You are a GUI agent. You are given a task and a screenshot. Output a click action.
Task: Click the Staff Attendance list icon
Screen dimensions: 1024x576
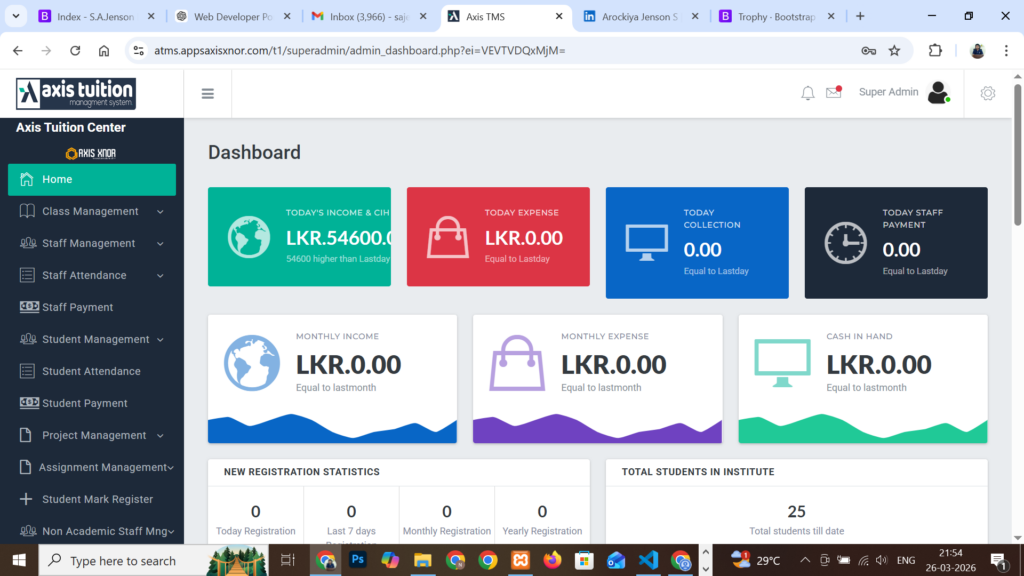tap(27, 275)
